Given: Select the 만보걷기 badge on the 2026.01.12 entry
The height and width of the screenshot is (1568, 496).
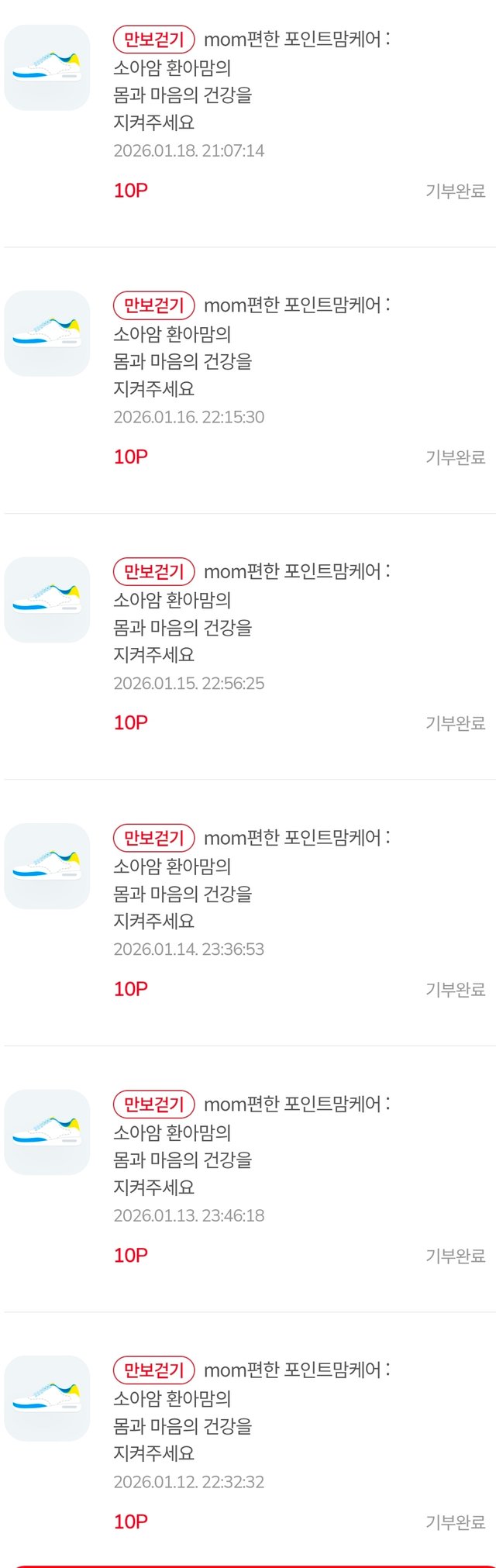Looking at the screenshot, I should 153,1370.
